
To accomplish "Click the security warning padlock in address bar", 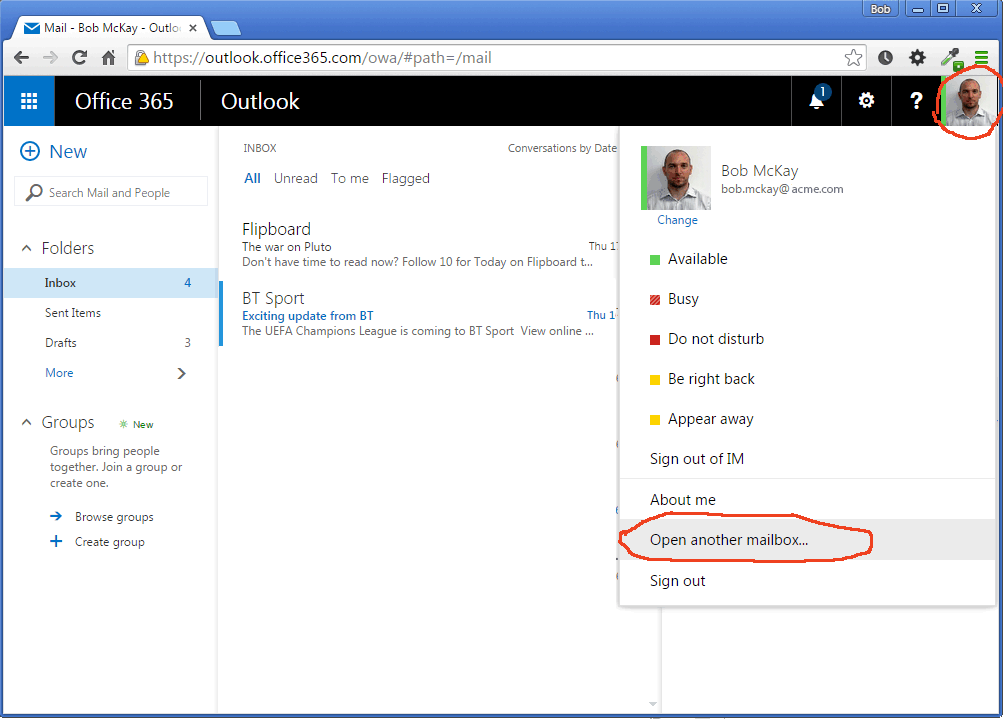I will pos(141,58).
